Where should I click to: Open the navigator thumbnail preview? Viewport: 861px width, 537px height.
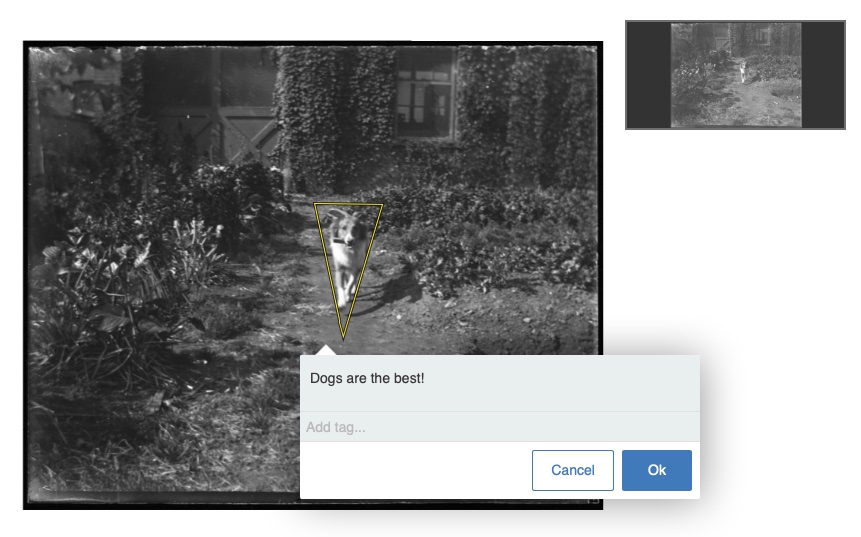tap(735, 75)
